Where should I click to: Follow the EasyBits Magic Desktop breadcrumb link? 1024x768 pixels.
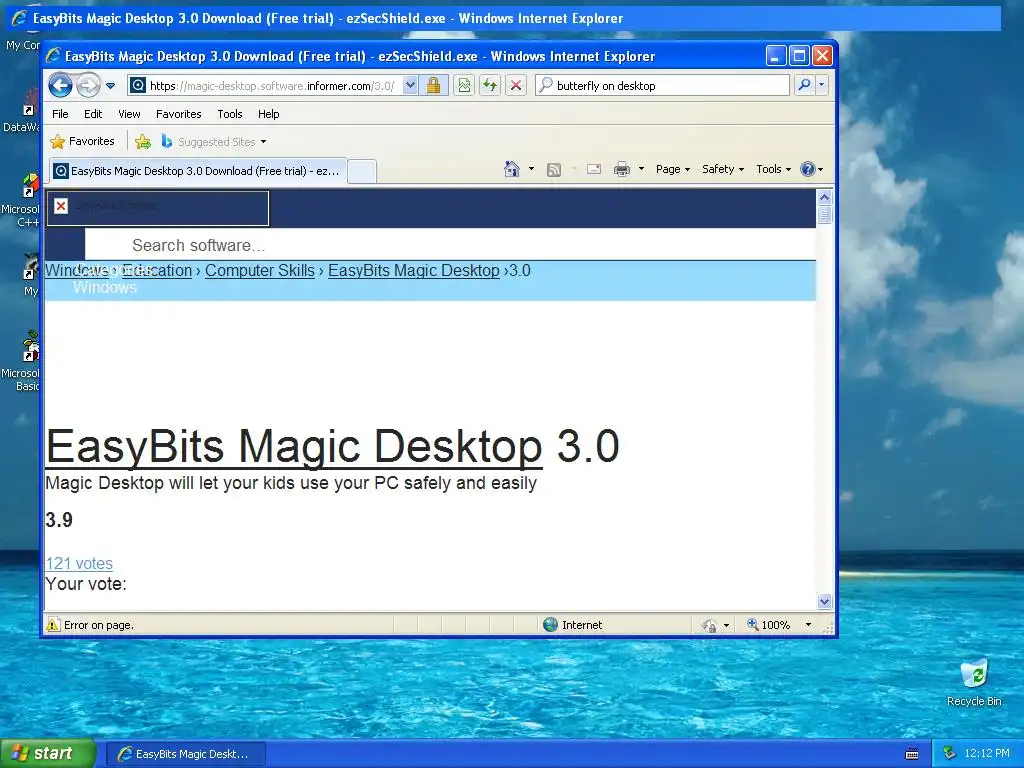point(414,270)
